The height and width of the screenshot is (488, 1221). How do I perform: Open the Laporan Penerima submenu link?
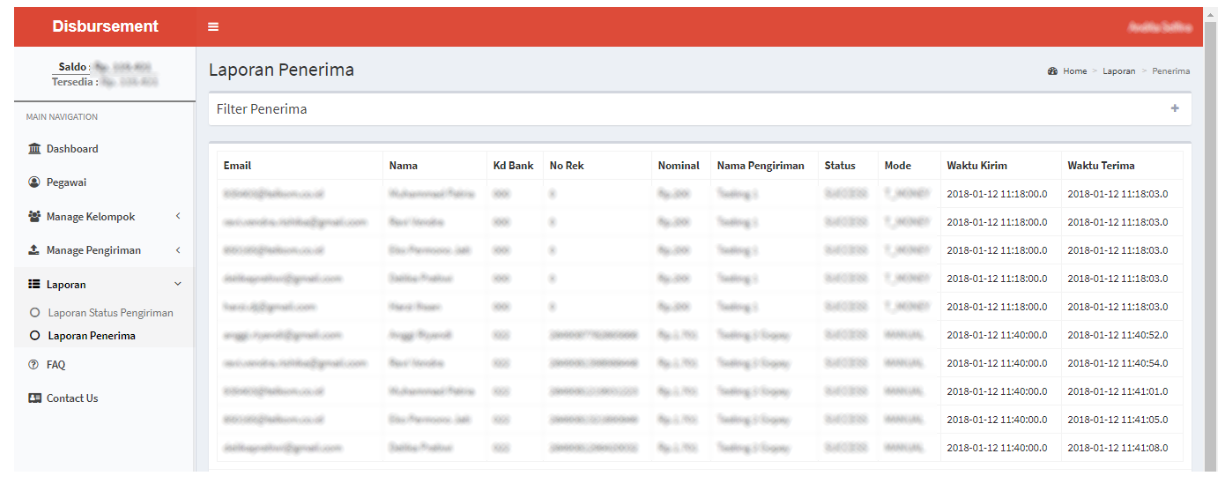[92, 336]
